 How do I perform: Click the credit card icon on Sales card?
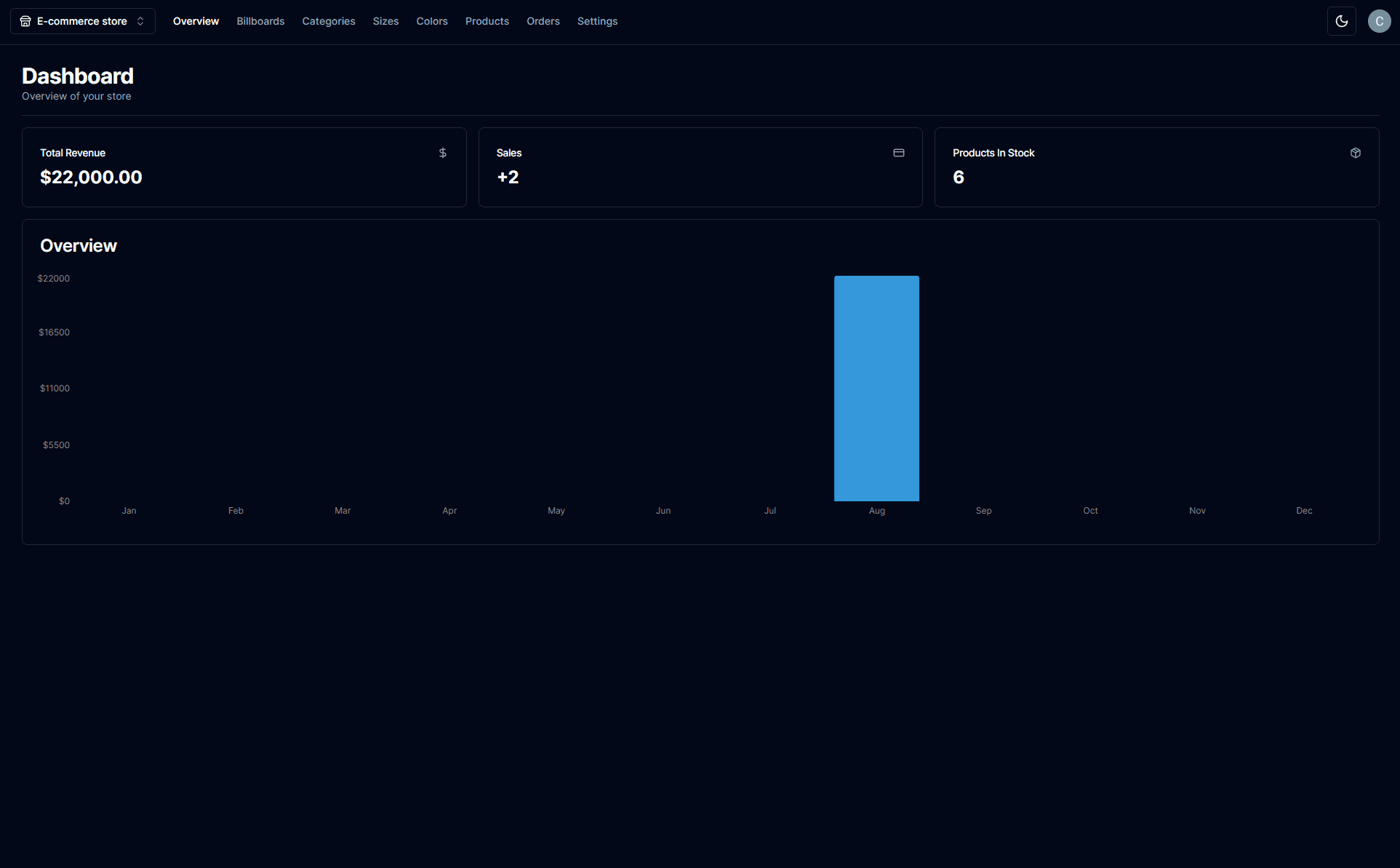899,153
